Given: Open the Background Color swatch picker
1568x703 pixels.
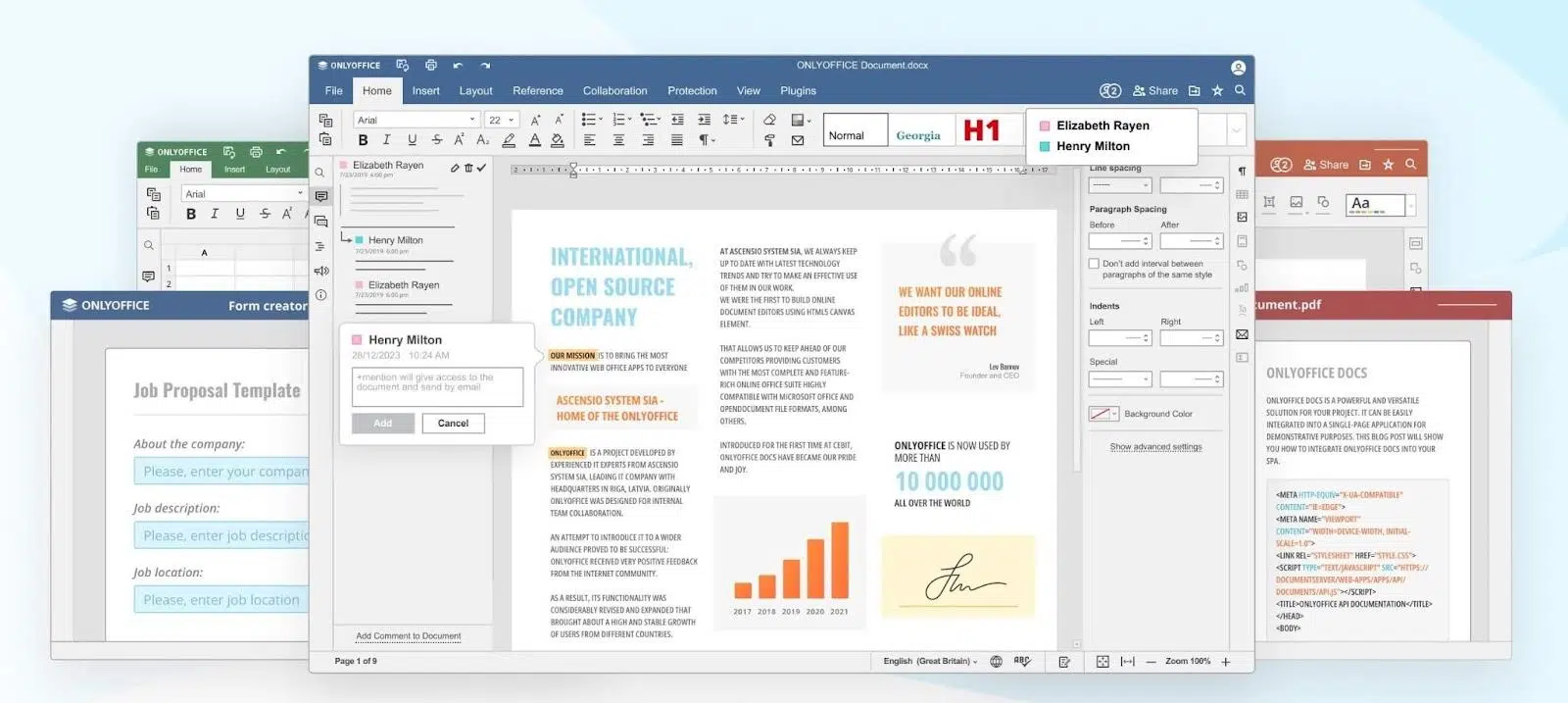Looking at the screenshot, I should coord(1103,414).
